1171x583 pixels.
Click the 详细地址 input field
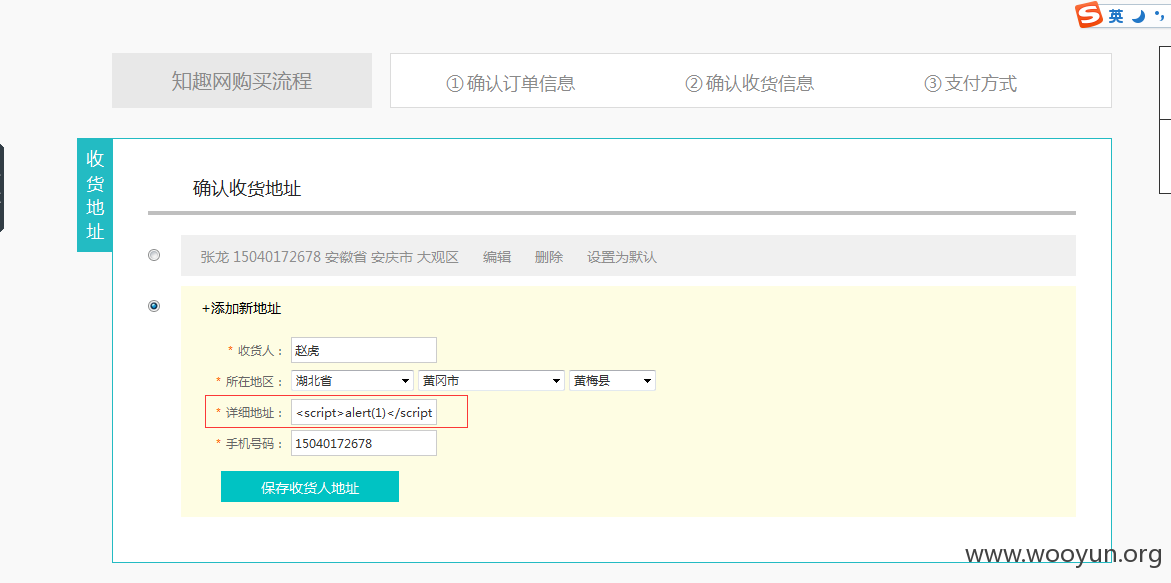click(364, 412)
